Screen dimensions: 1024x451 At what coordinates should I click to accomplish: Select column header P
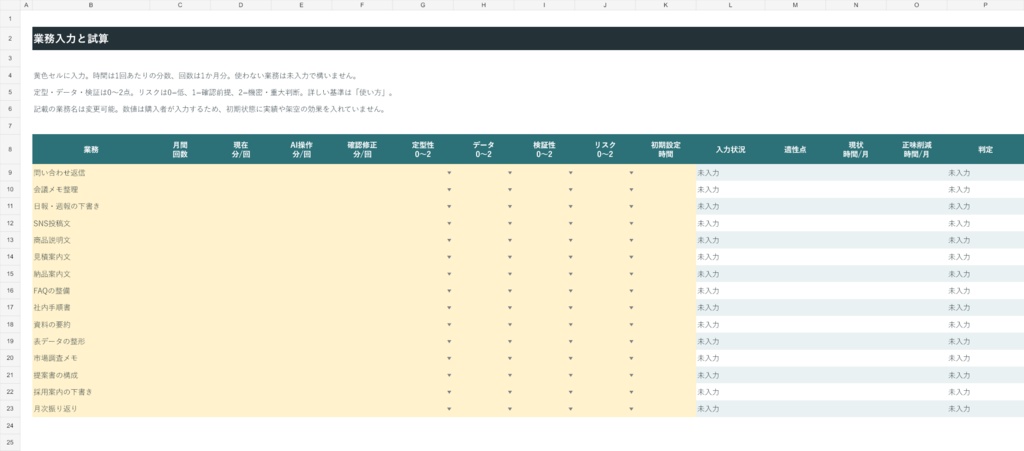(985, 5)
